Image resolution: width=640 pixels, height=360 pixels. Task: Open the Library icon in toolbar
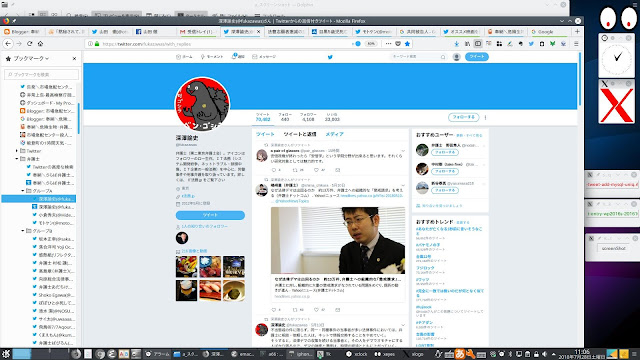[x=467, y=44]
